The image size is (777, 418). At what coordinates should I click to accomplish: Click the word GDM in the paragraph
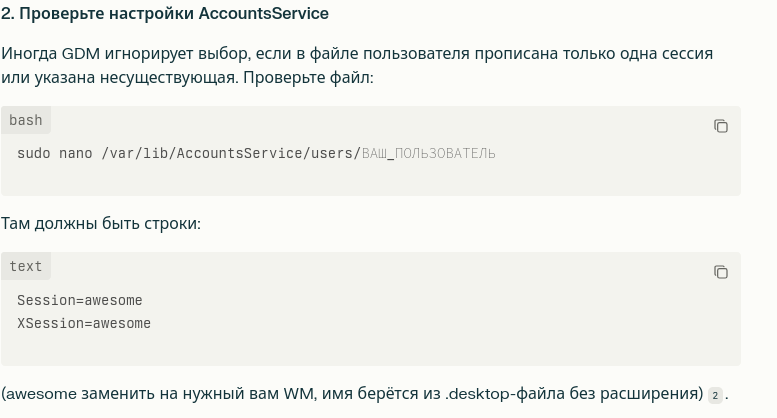click(x=81, y=53)
